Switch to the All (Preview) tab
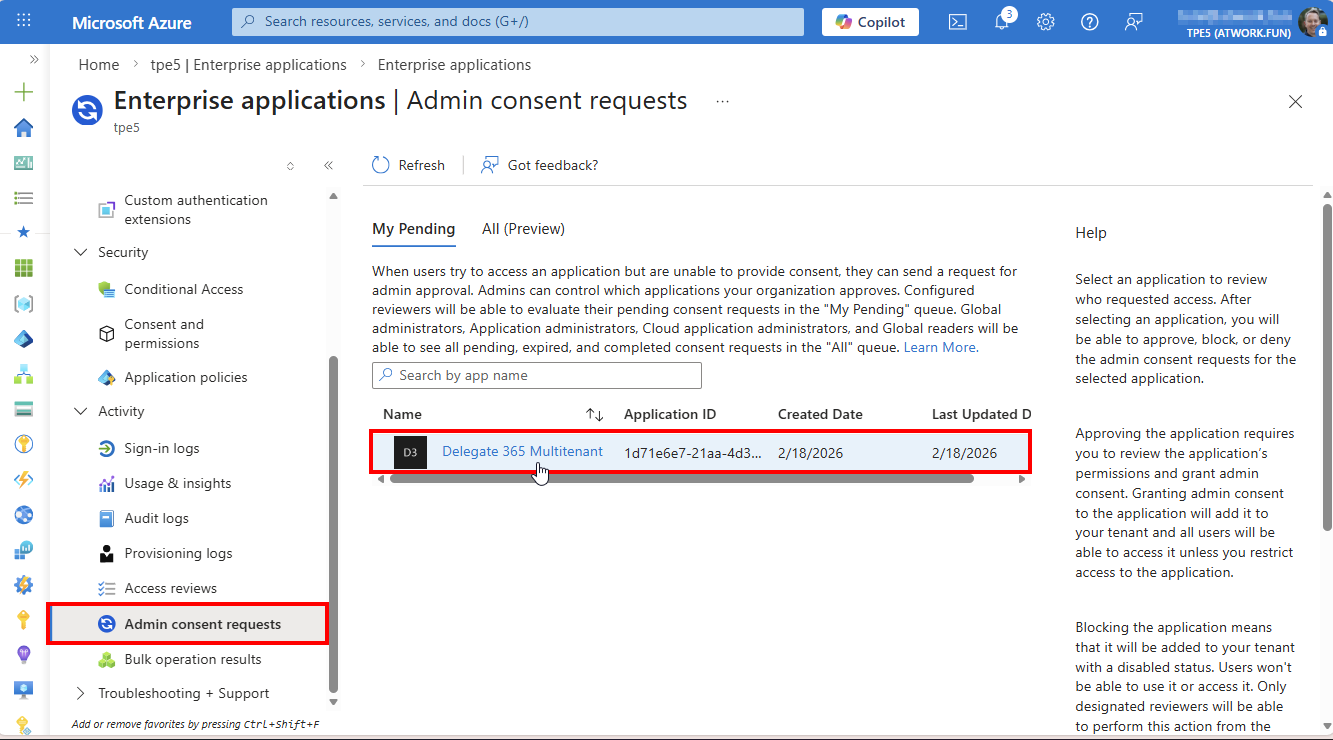 tap(523, 229)
